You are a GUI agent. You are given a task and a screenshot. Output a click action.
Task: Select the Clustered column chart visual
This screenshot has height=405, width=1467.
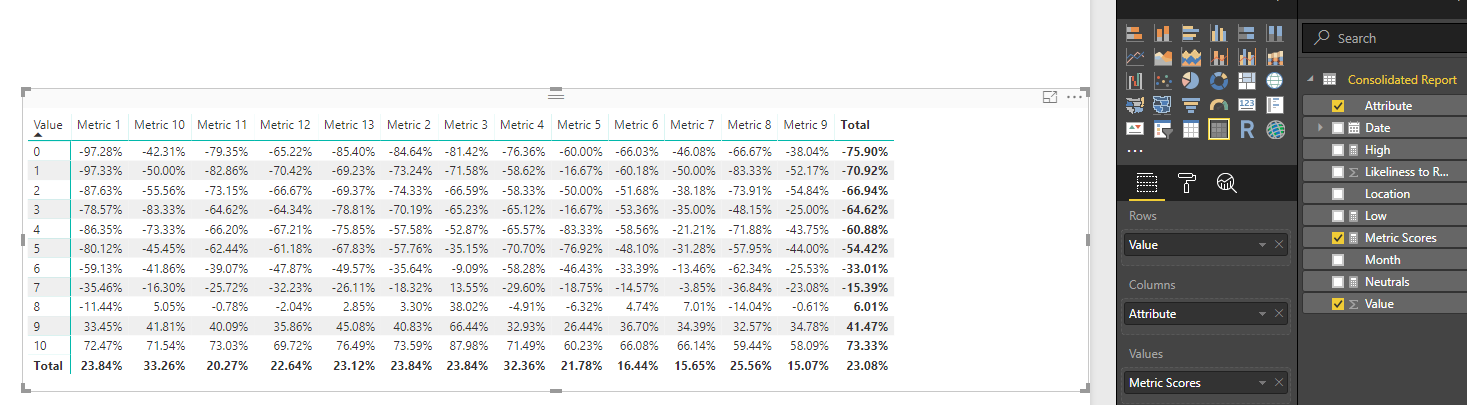point(1219,34)
